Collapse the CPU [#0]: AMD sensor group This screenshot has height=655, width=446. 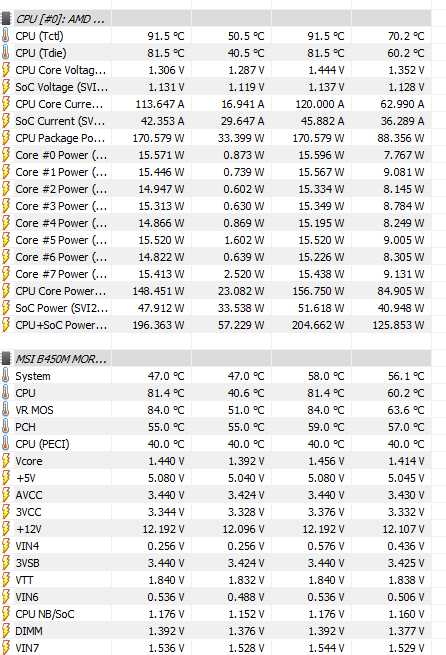[x=60, y=19]
